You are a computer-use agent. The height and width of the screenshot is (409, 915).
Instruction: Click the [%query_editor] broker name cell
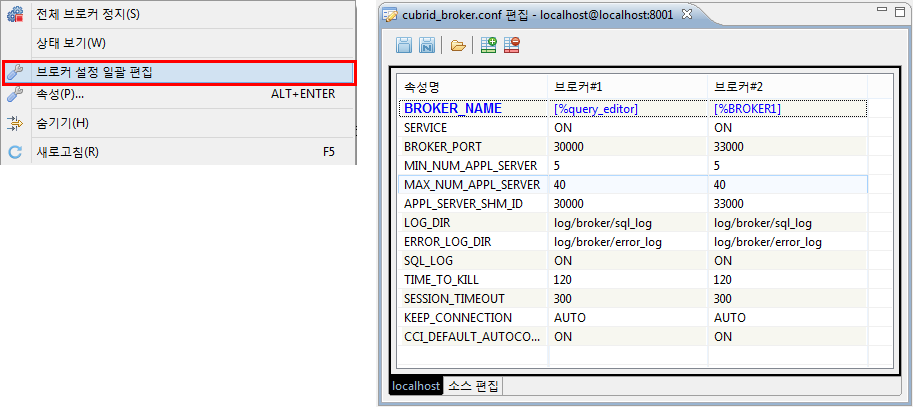pos(595,108)
